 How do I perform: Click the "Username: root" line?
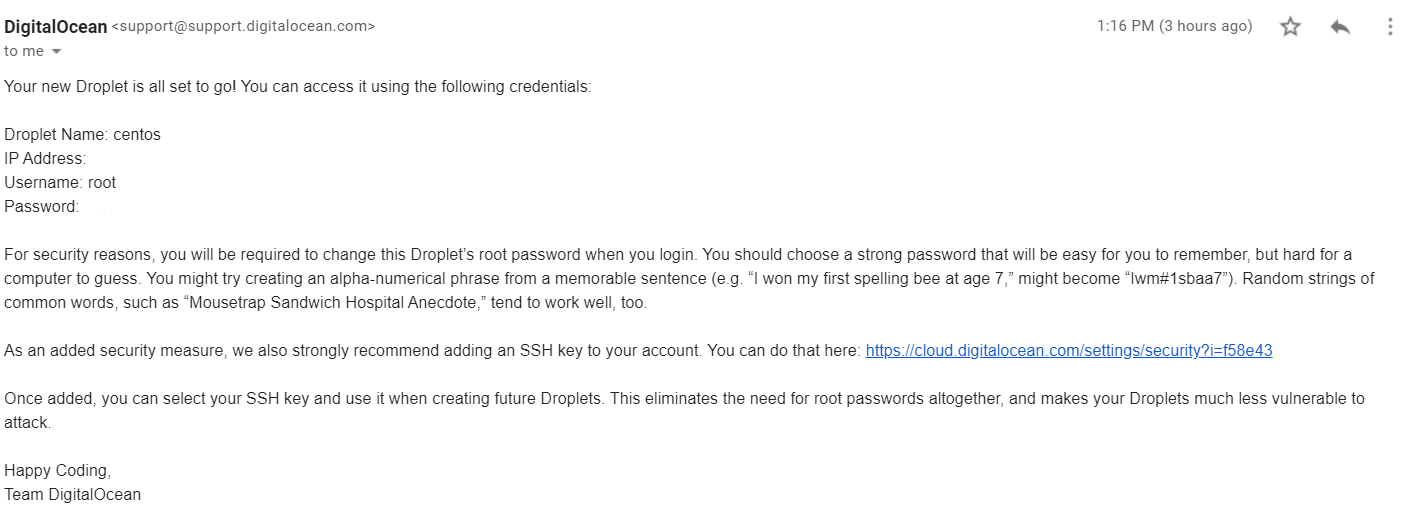pyautogui.click(x=60, y=182)
